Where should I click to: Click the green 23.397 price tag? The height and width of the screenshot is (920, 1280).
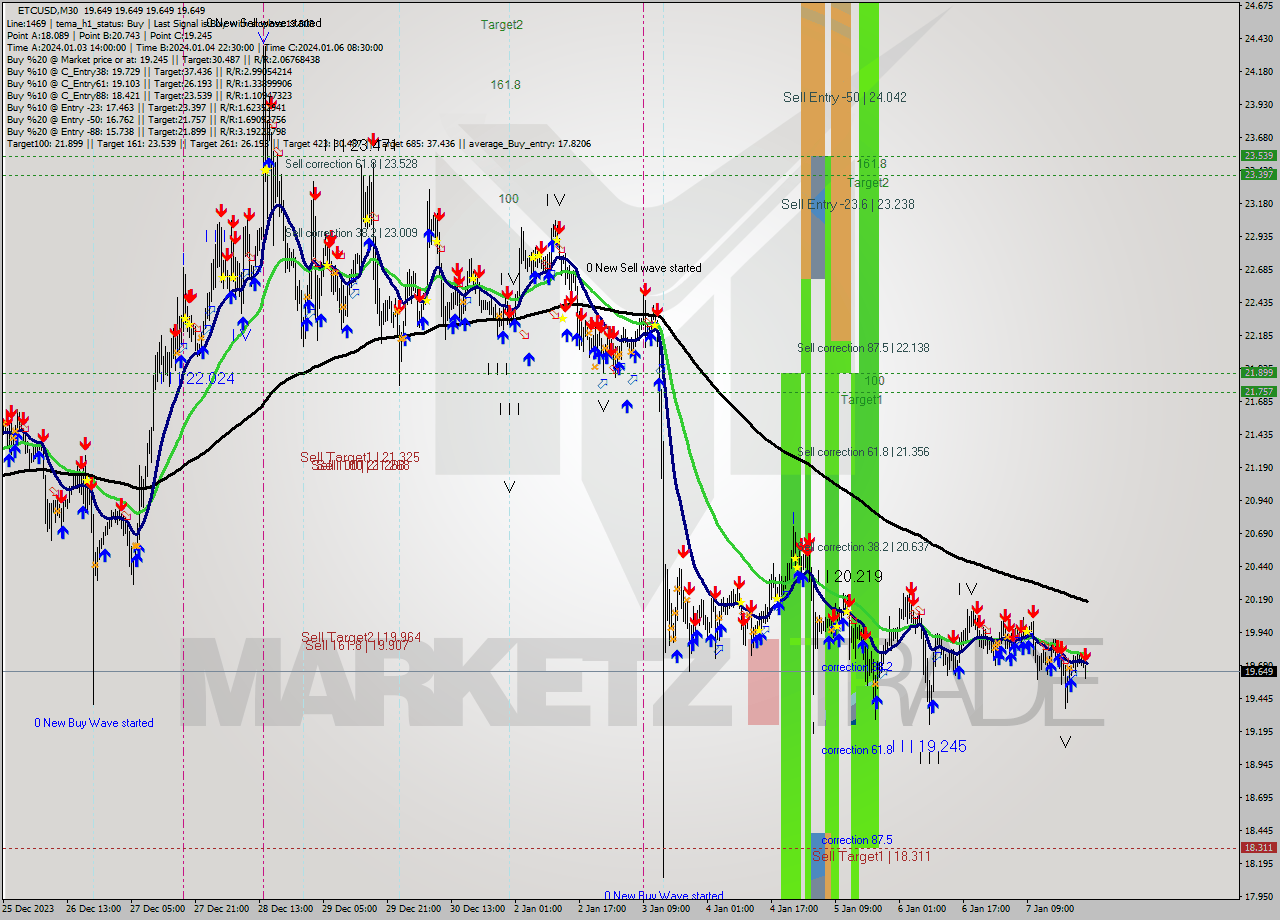1258,174
